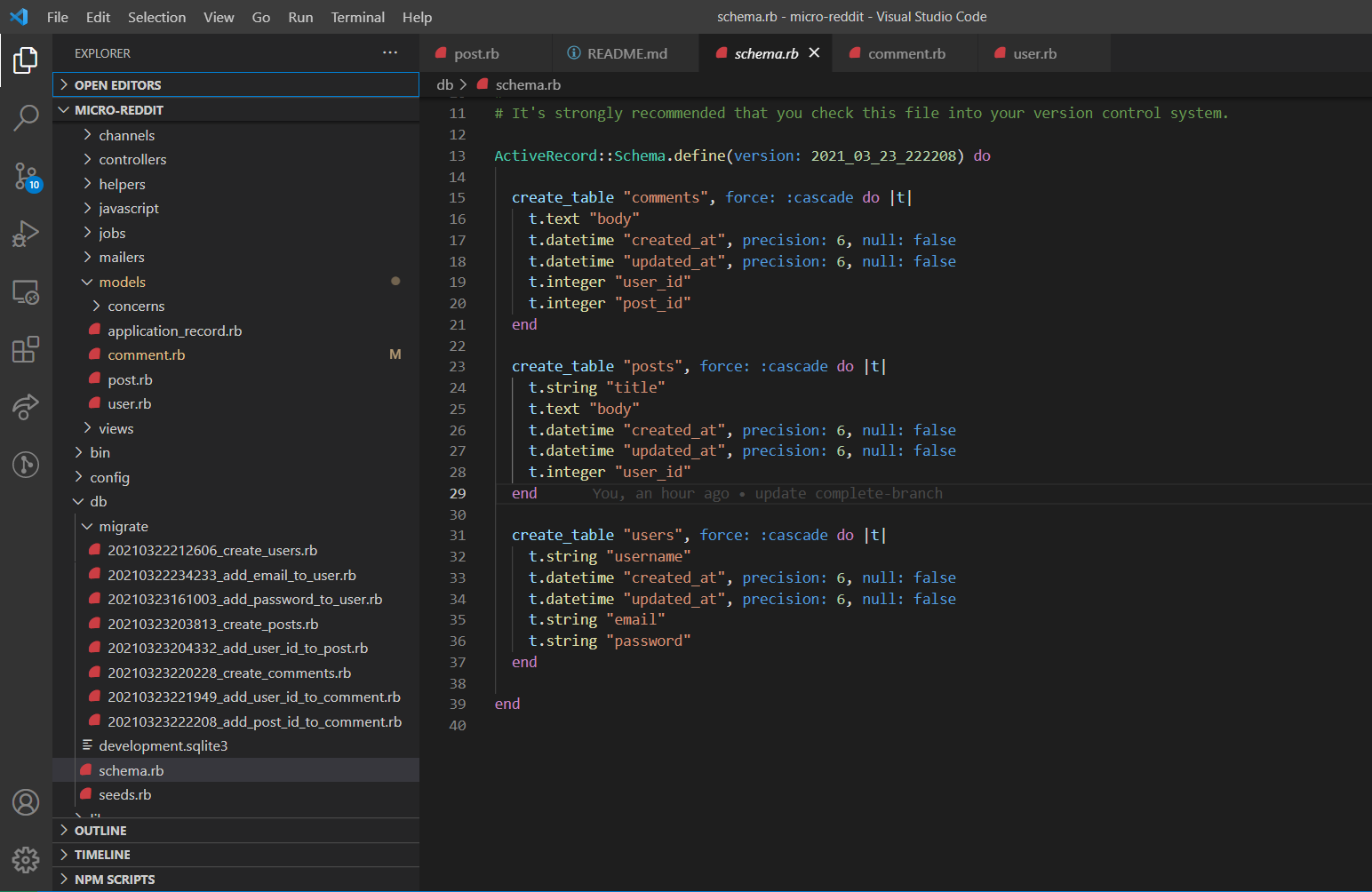Expand the mailers folder
1372x892 pixels.
click(x=235, y=257)
